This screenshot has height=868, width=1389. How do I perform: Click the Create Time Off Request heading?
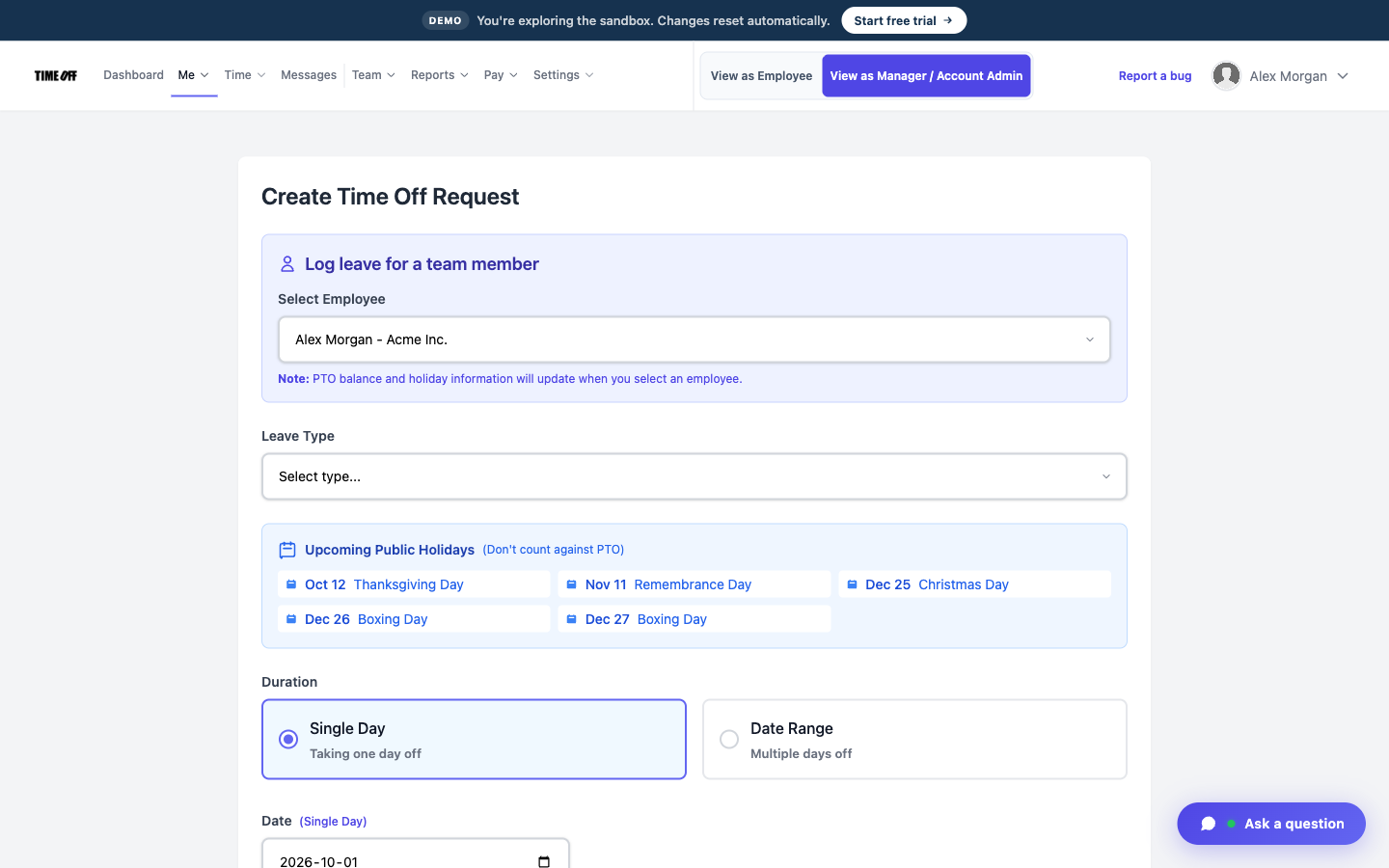pyautogui.click(x=390, y=197)
